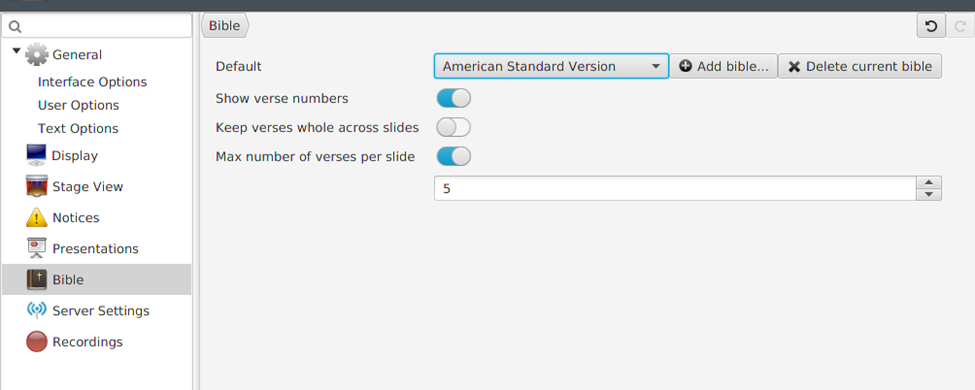Click the Bible breadcrumb tab
The image size is (975, 390).
224,26
